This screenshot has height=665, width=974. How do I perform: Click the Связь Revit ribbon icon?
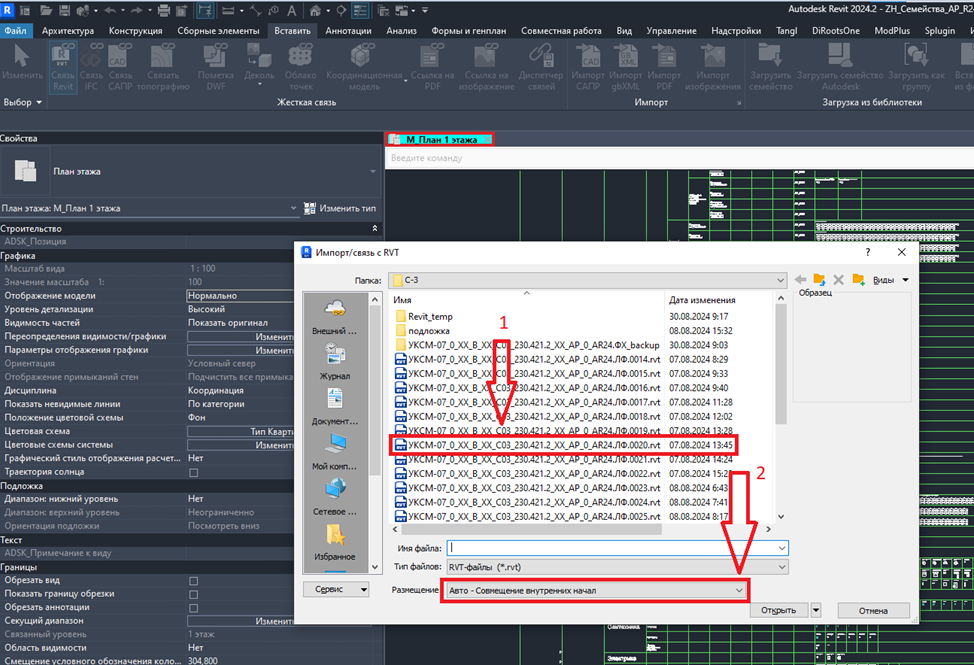click(62, 67)
